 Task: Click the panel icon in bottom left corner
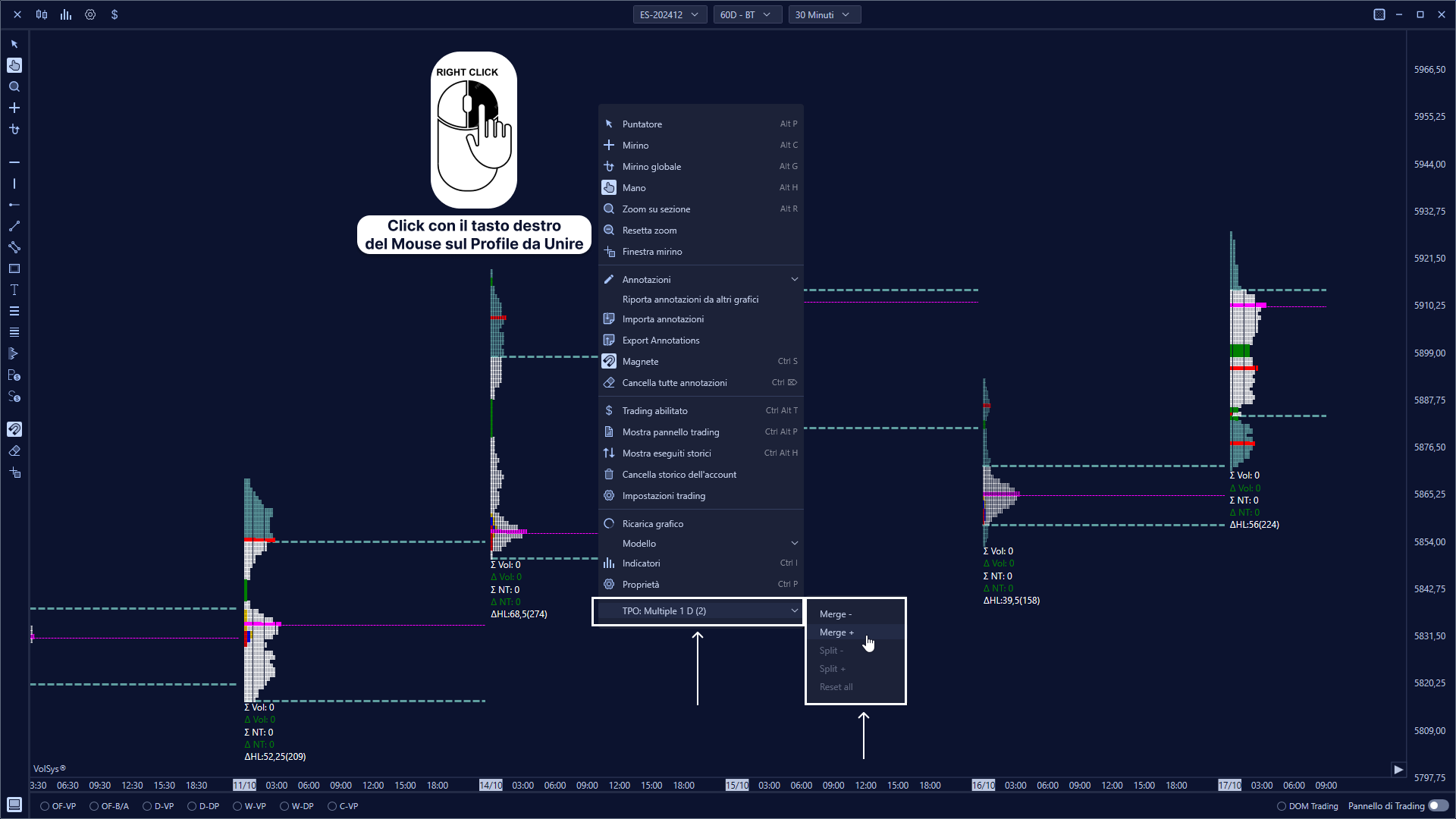click(14, 805)
